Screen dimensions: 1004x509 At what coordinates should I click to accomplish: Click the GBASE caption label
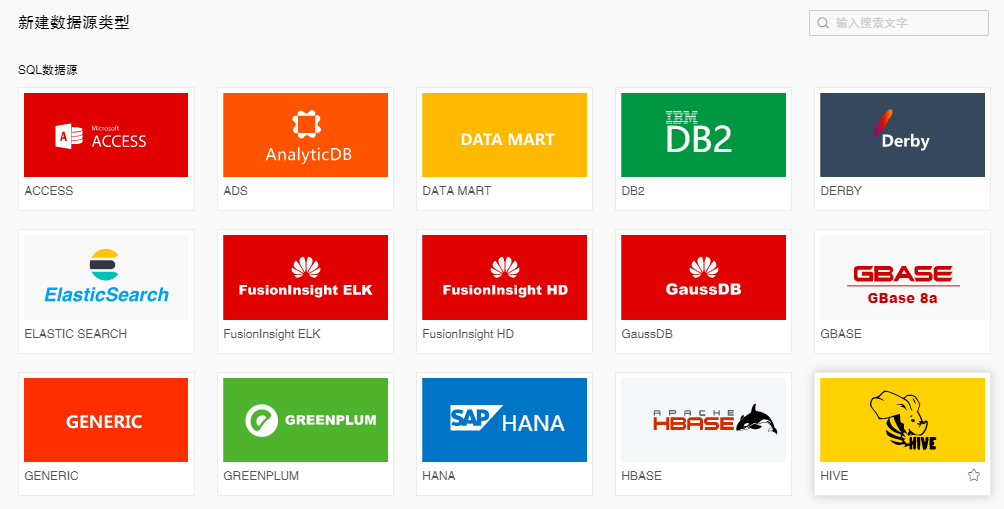[x=841, y=334]
